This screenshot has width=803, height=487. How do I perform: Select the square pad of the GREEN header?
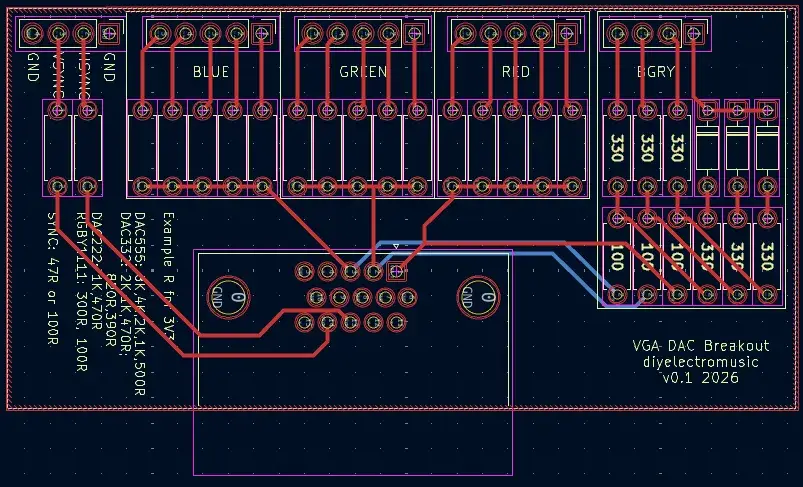pyautogui.click(x=414, y=34)
